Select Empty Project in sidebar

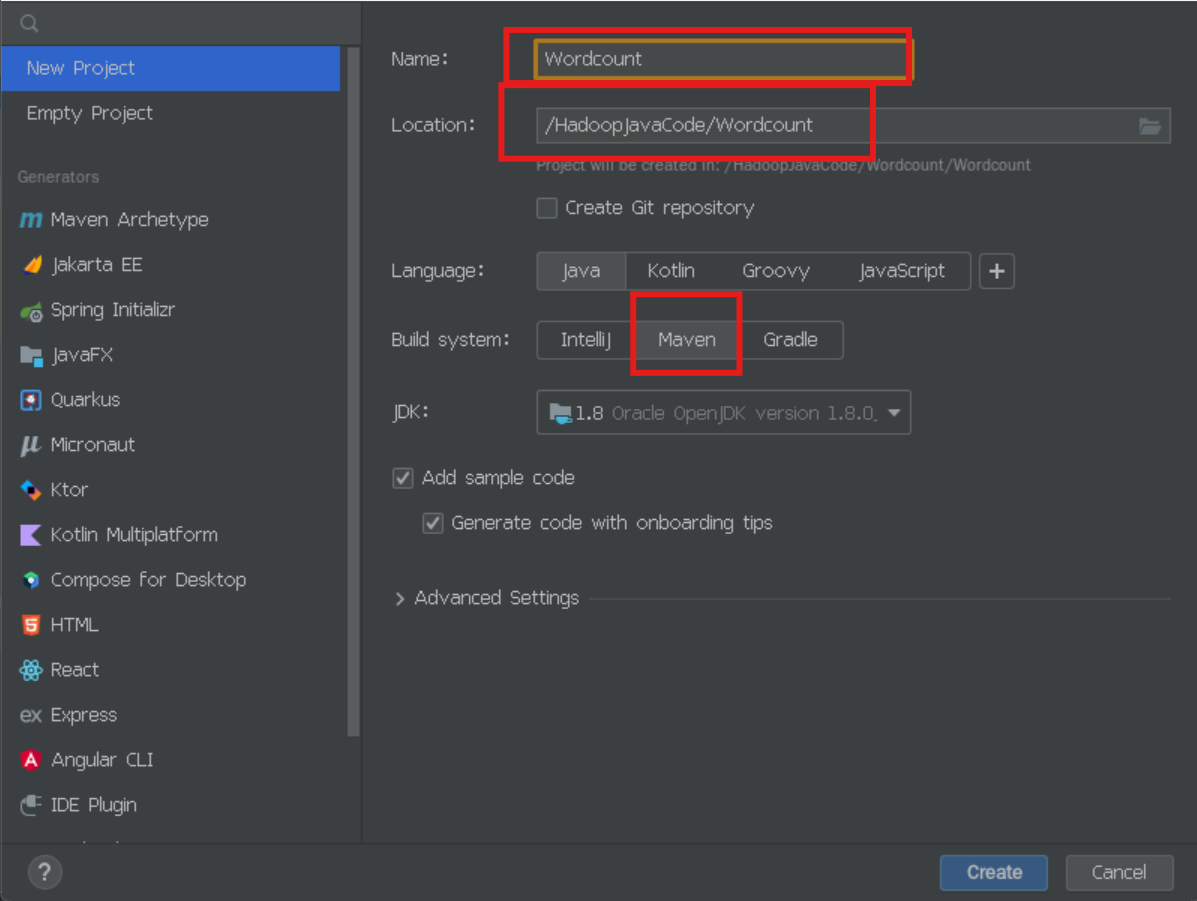click(x=170, y=114)
